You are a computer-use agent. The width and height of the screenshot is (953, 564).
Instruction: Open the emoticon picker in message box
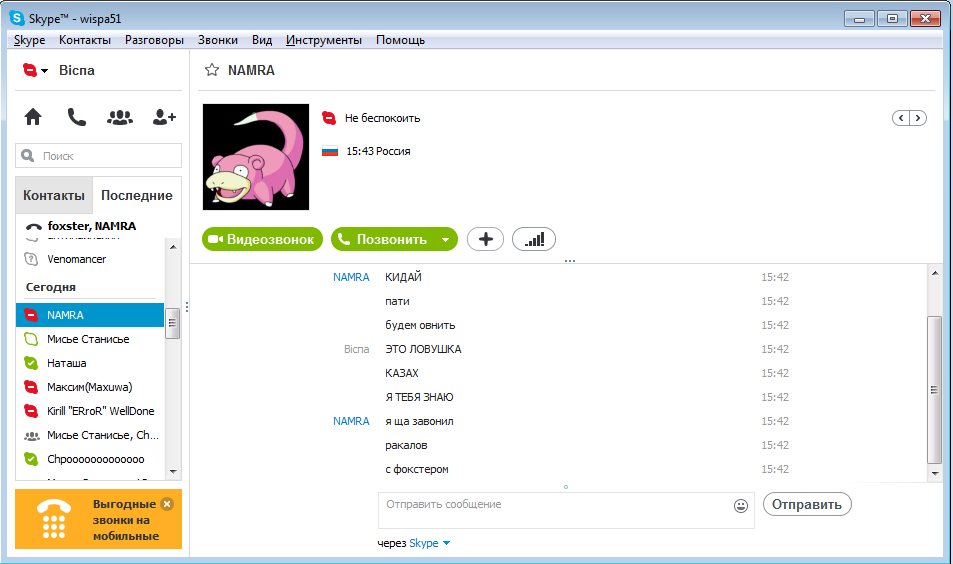click(x=741, y=506)
